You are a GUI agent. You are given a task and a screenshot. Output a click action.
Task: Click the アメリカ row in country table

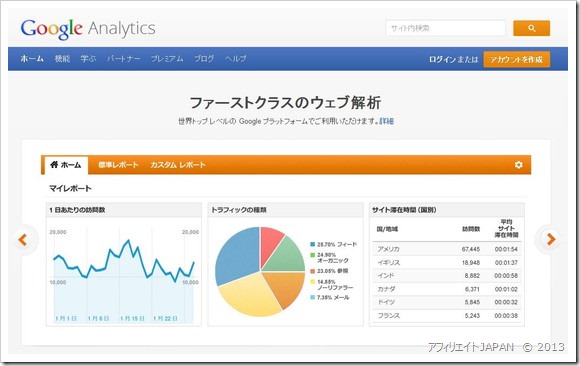pyautogui.click(x=447, y=249)
